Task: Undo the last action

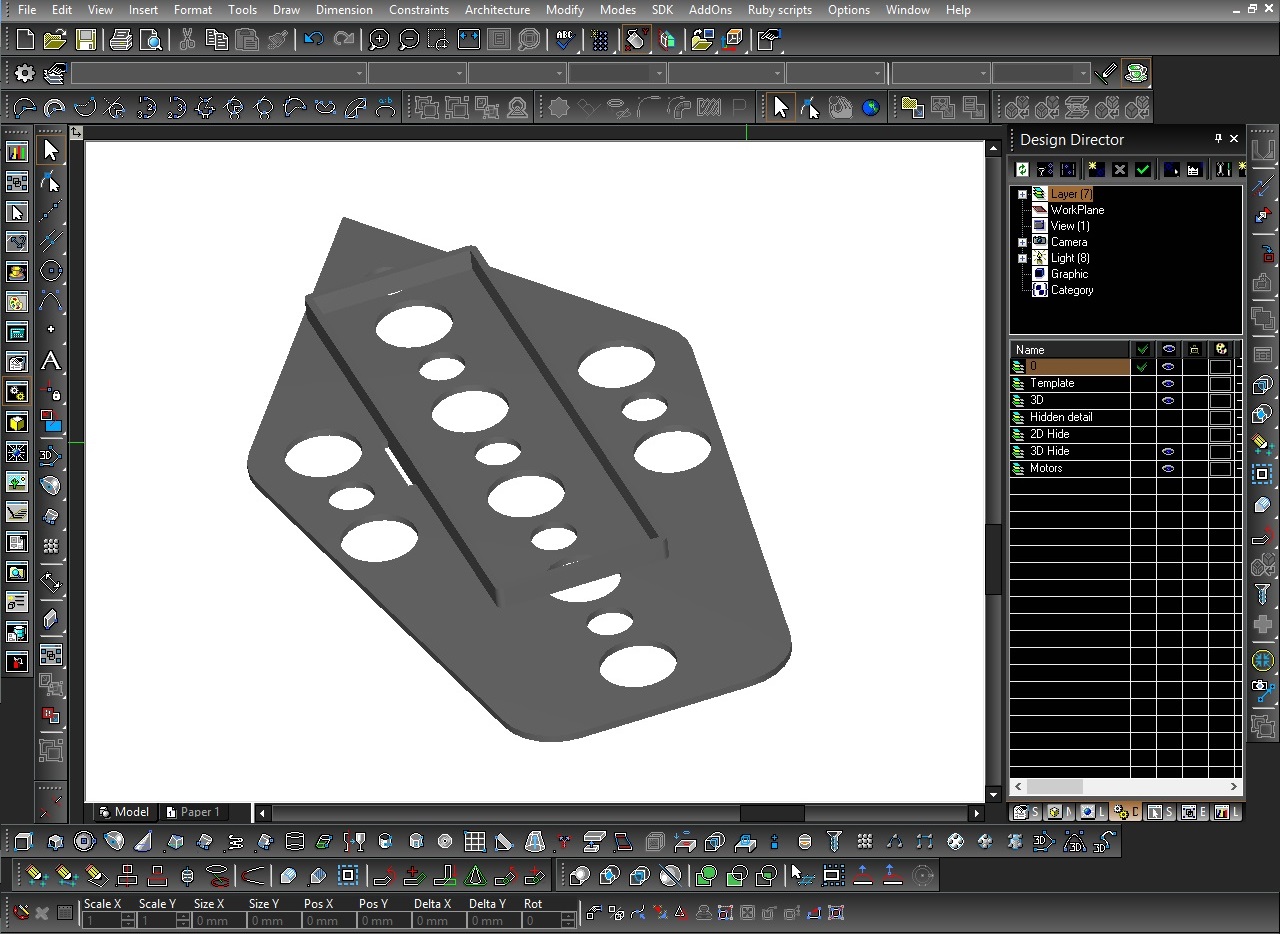Action: click(x=313, y=40)
